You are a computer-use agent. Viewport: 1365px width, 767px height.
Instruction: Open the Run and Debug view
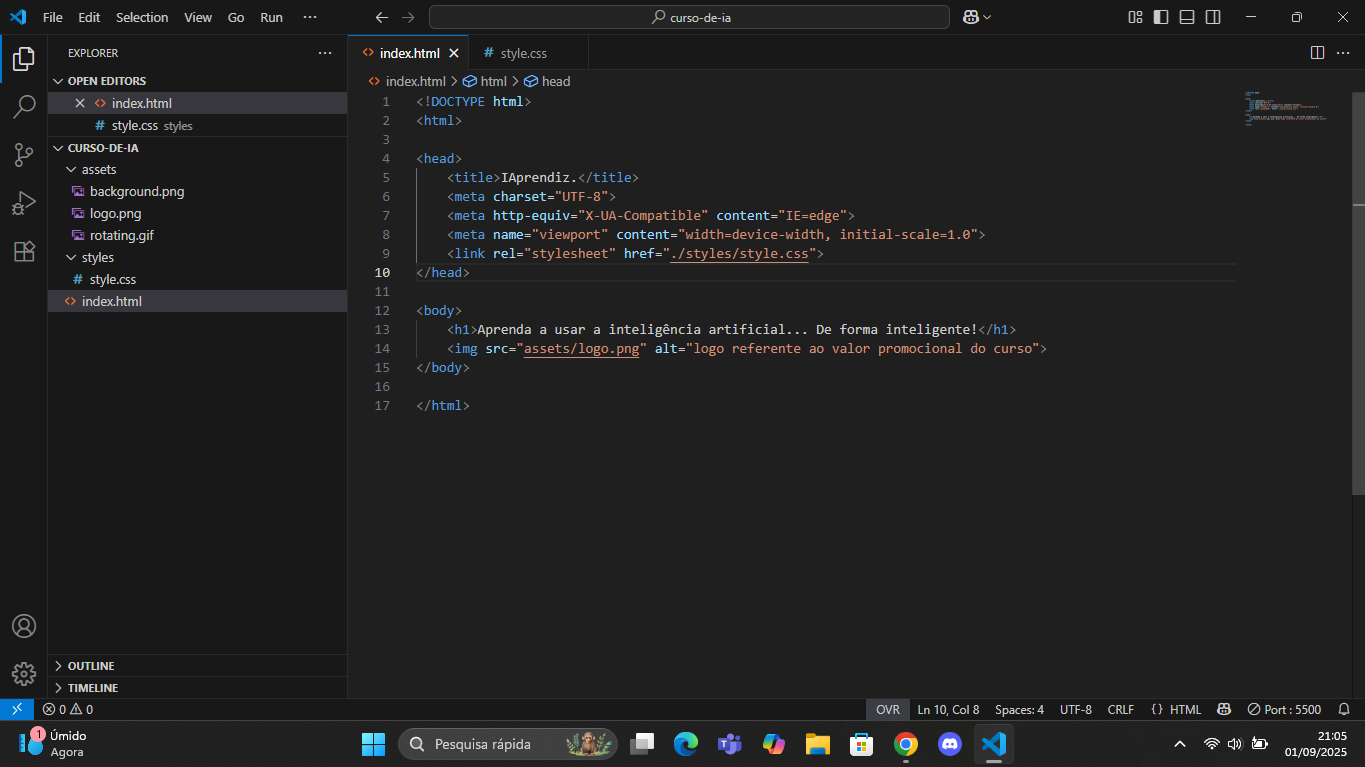pos(24,203)
